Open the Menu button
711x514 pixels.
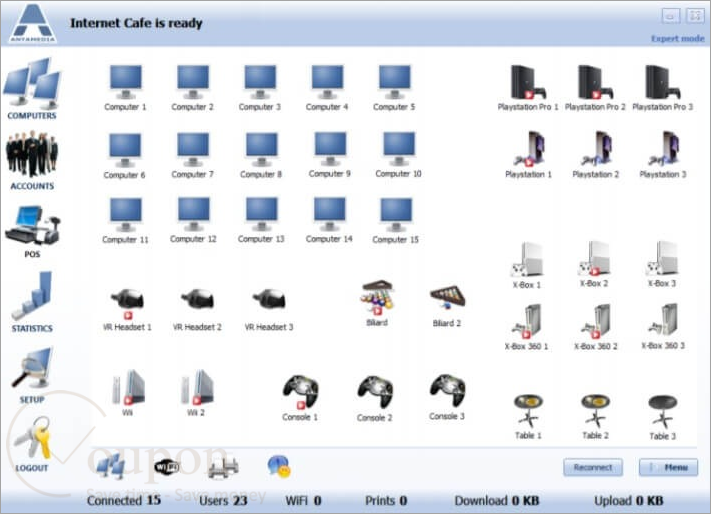pyautogui.click(x=668, y=467)
